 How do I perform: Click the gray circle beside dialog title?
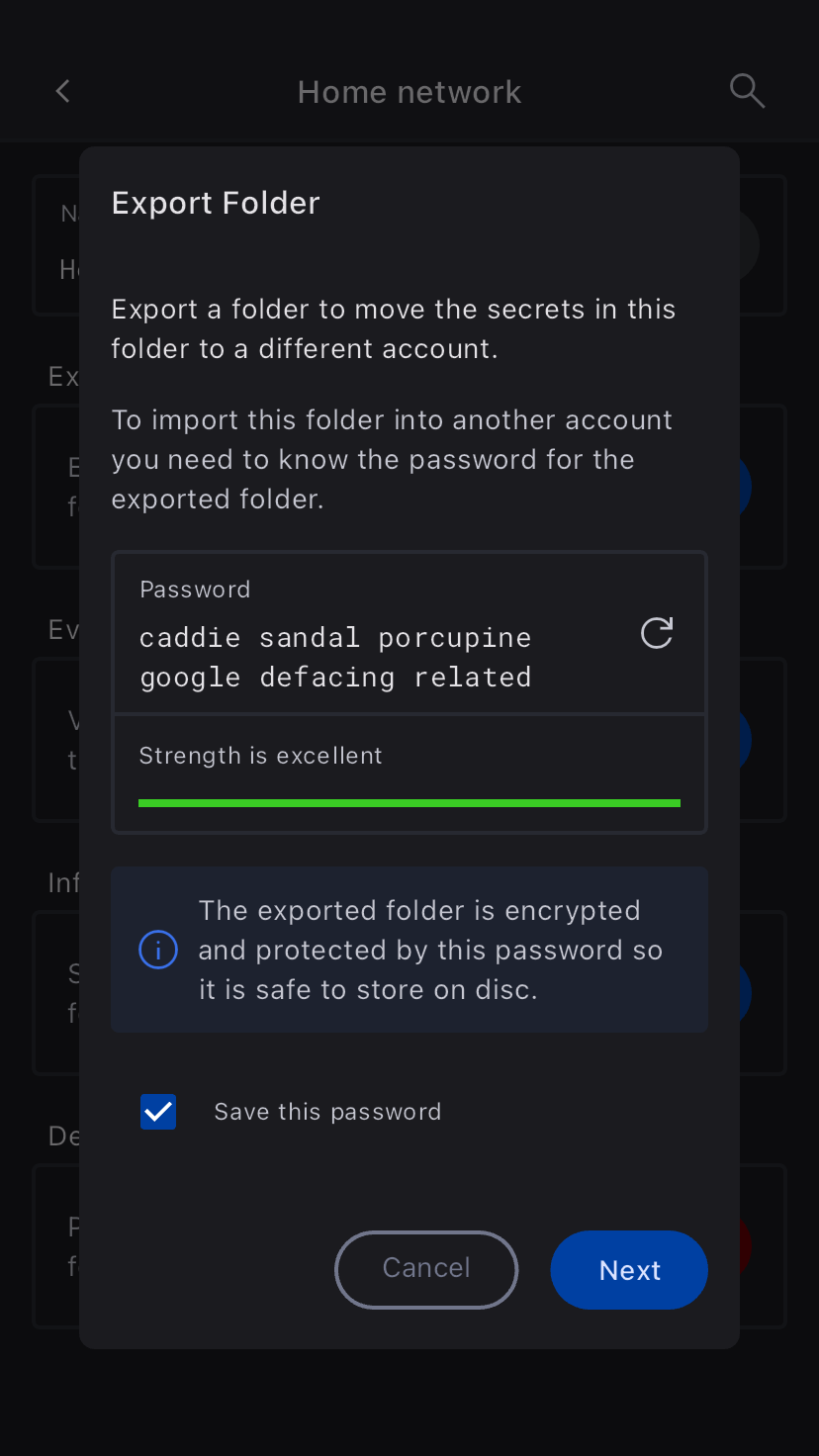coord(750,245)
